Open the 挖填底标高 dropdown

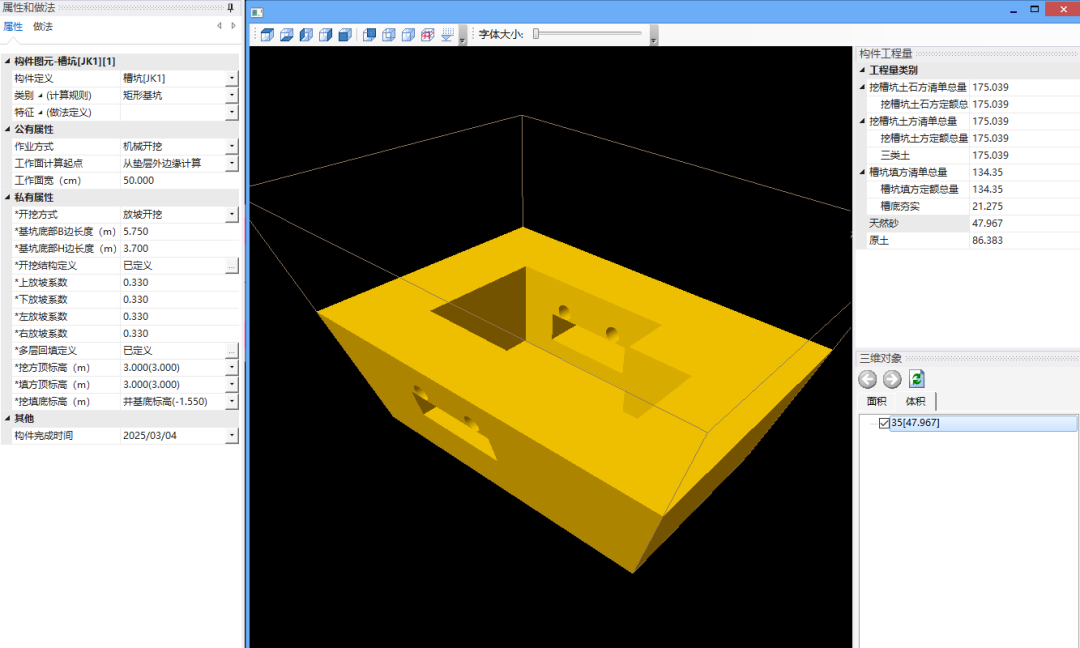click(x=231, y=401)
